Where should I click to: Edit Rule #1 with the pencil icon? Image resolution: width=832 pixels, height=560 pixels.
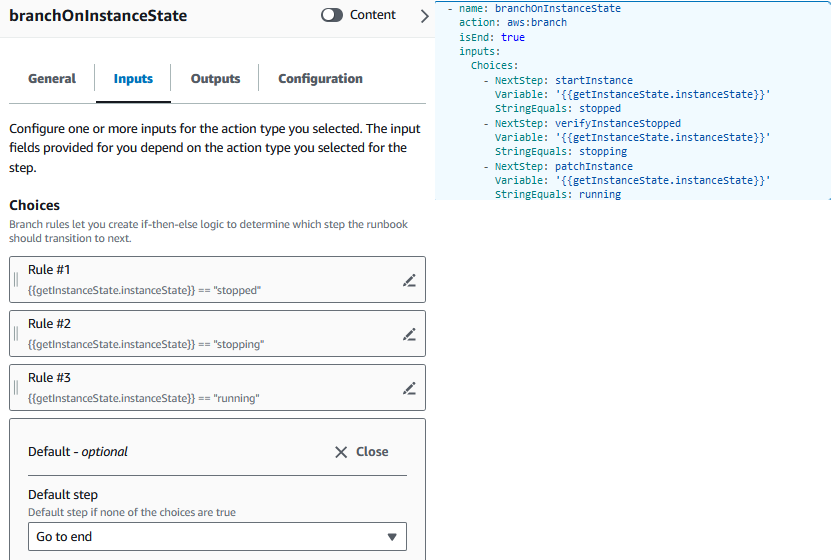(x=408, y=280)
